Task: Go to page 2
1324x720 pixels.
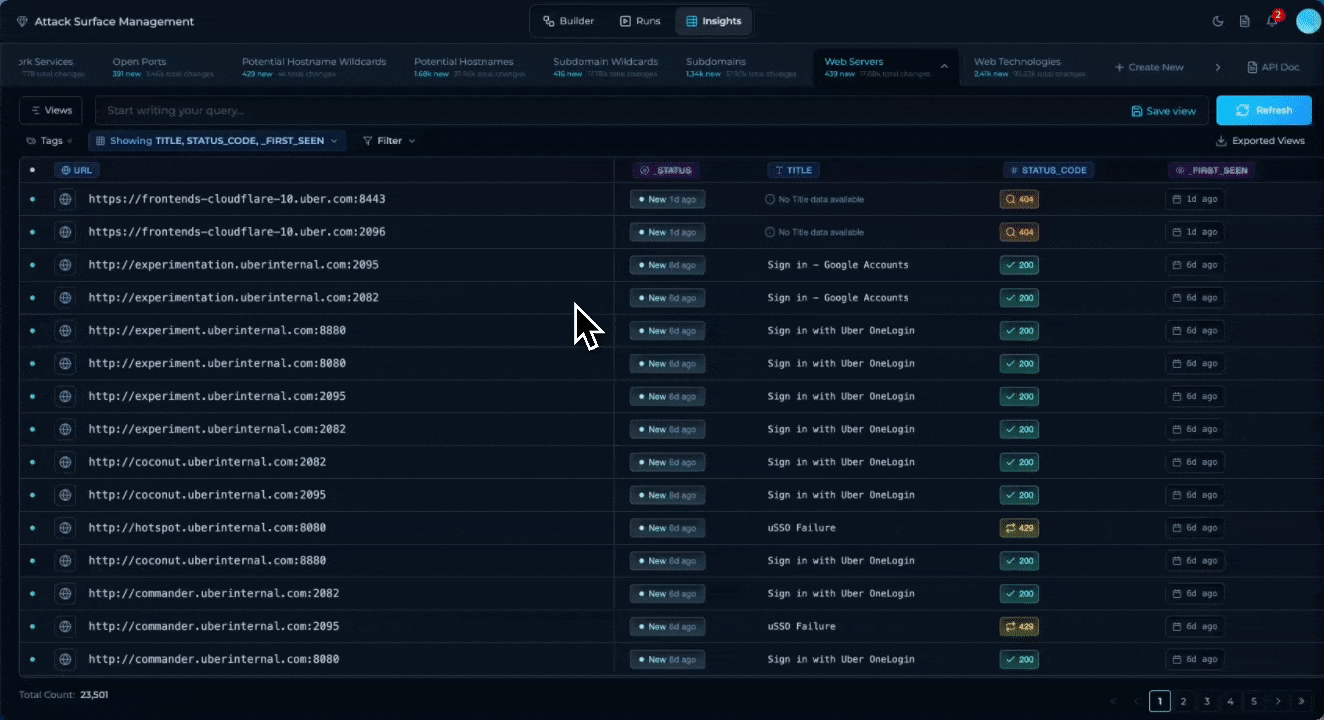Action: click(x=1183, y=701)
